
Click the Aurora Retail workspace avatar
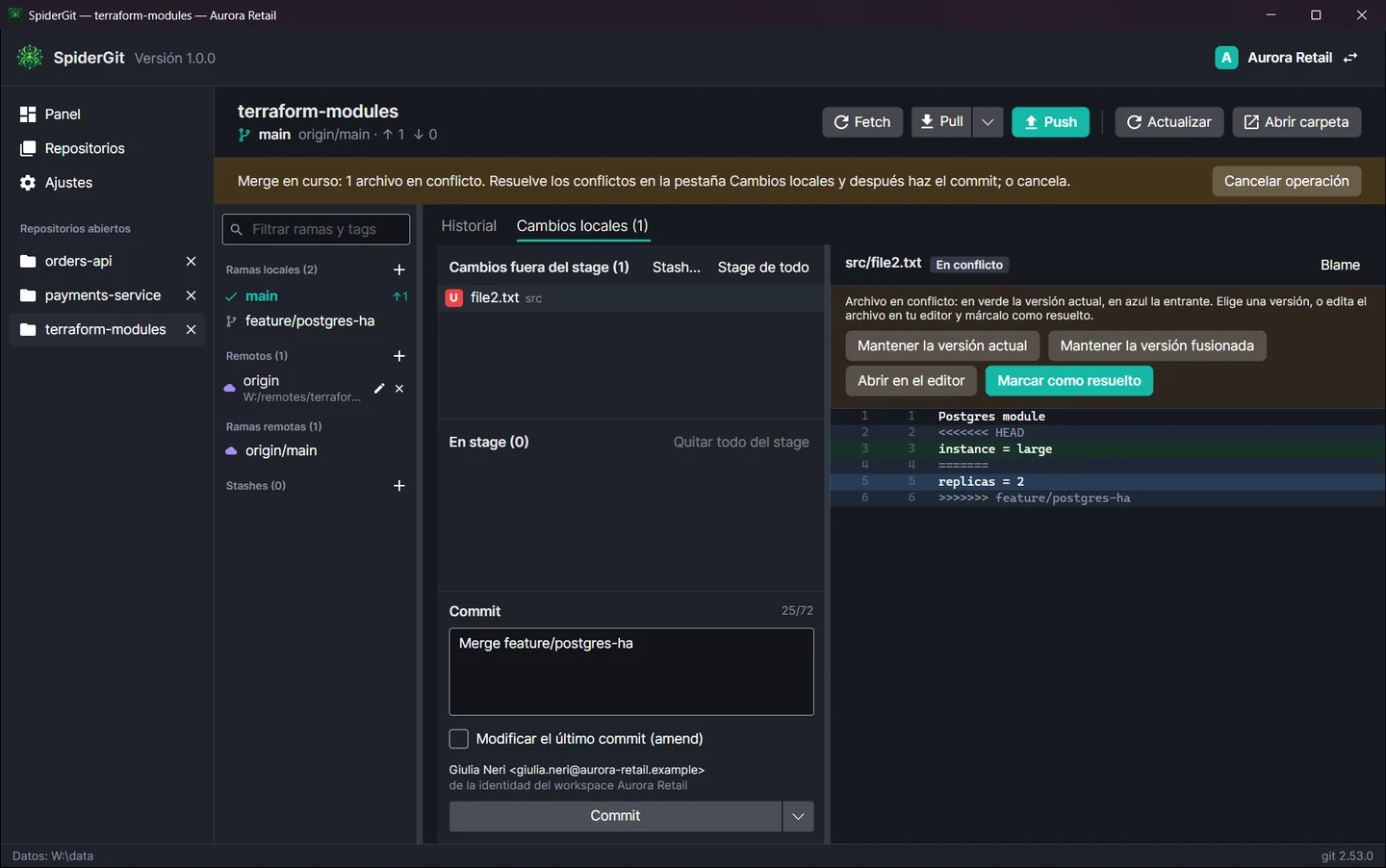[1226, 58]
